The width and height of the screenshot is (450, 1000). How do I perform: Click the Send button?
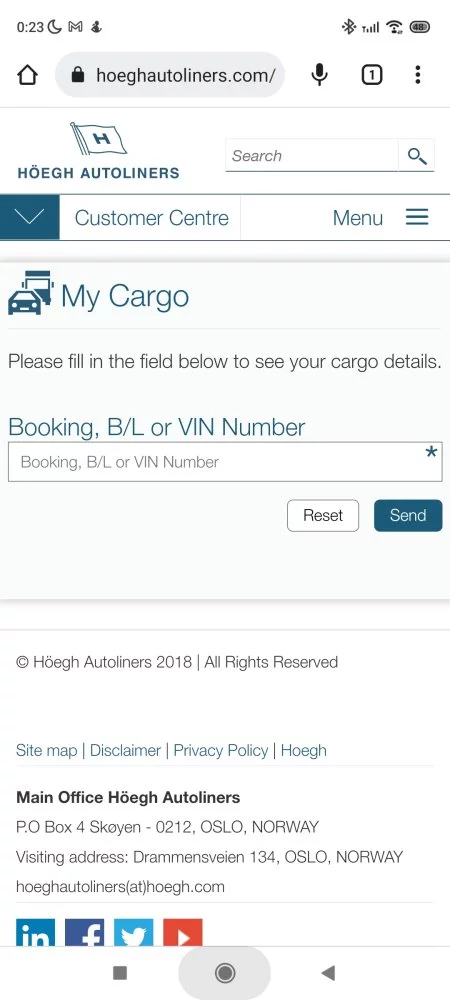click(x=408, y=515)
